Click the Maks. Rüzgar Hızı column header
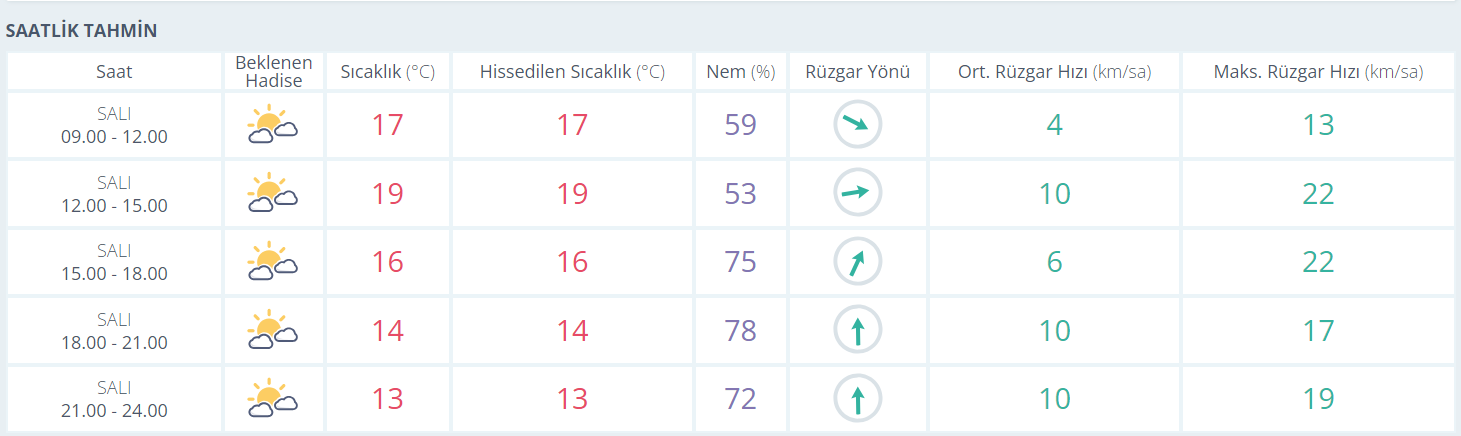The height and width of the screenshot is (436, 1461). [1318, 72]
